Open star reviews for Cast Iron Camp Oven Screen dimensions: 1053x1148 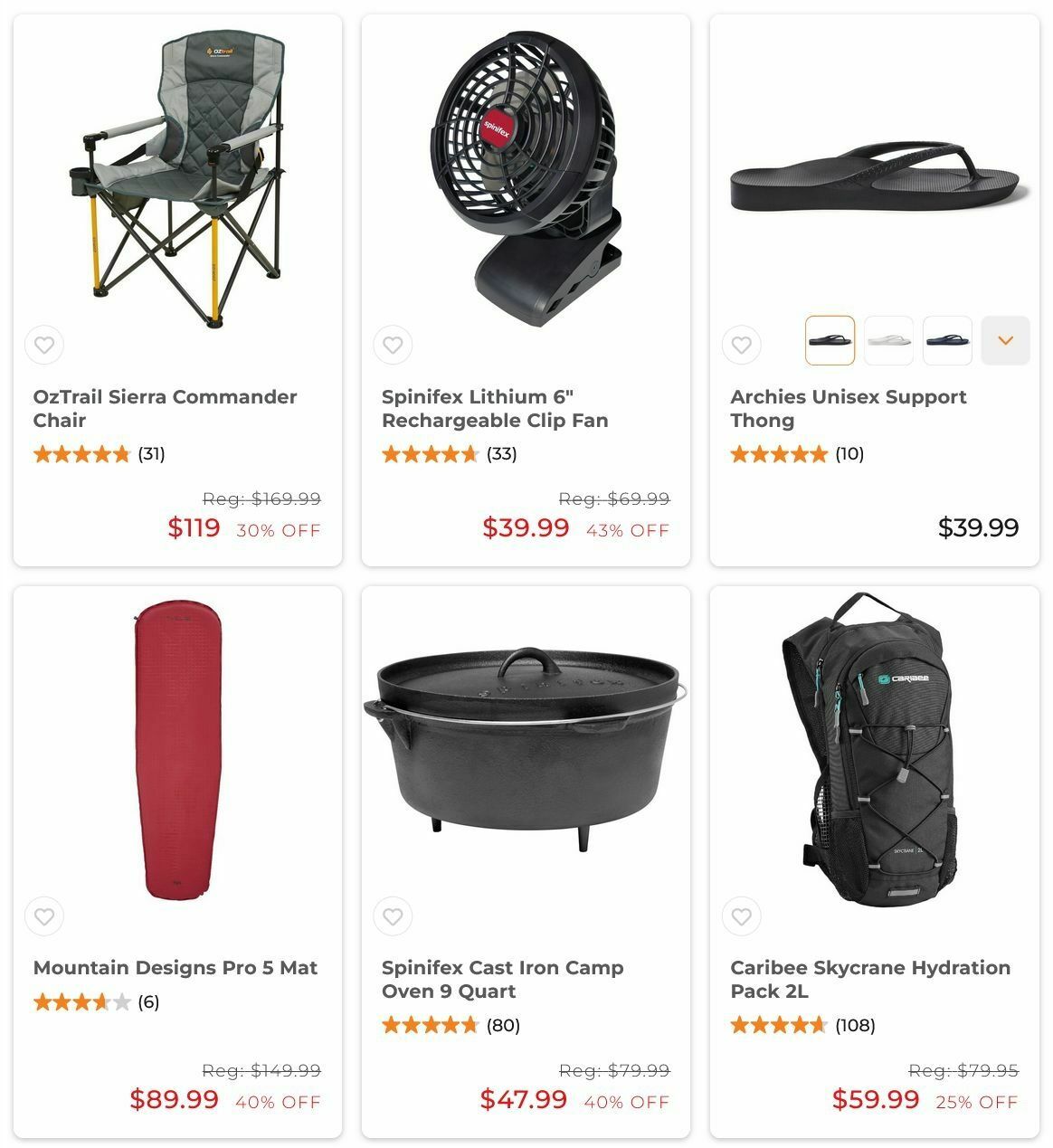(x=451, y=1025)
